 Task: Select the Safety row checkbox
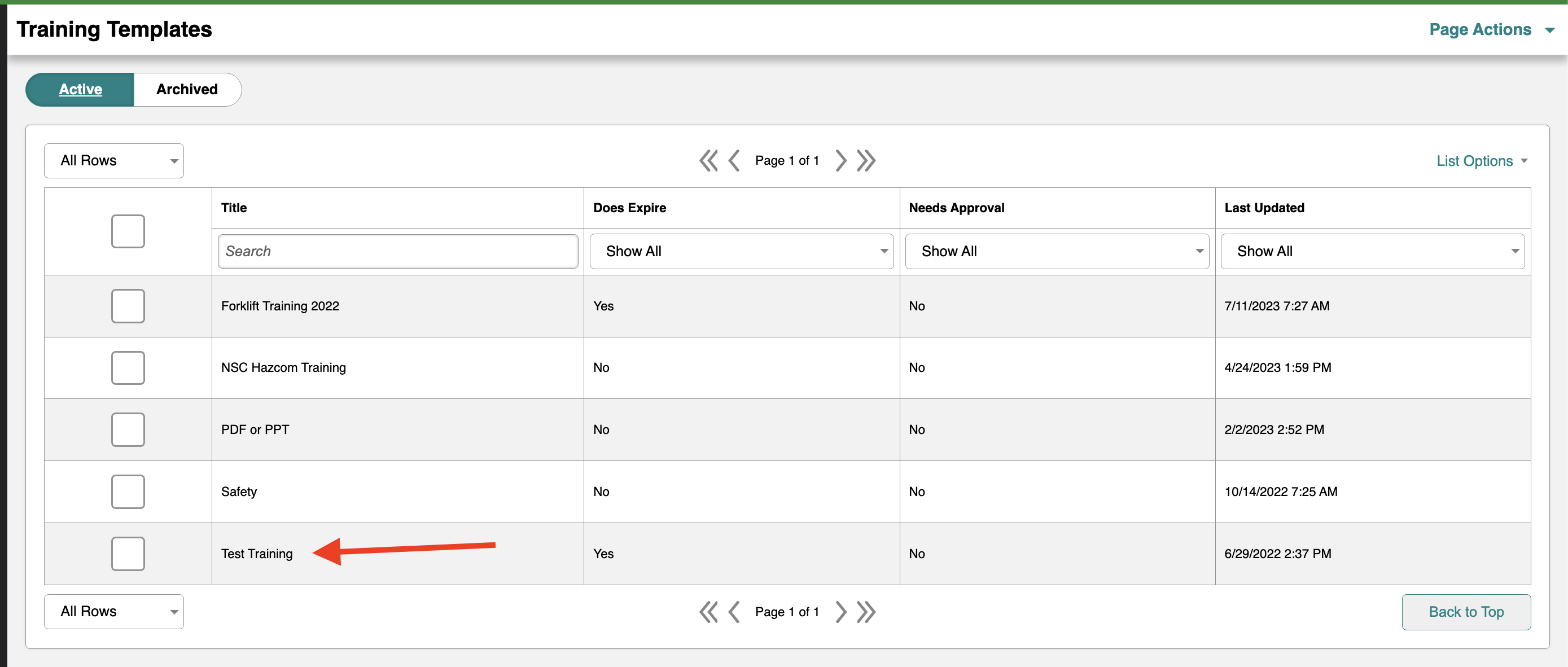[x=128, y=492]
